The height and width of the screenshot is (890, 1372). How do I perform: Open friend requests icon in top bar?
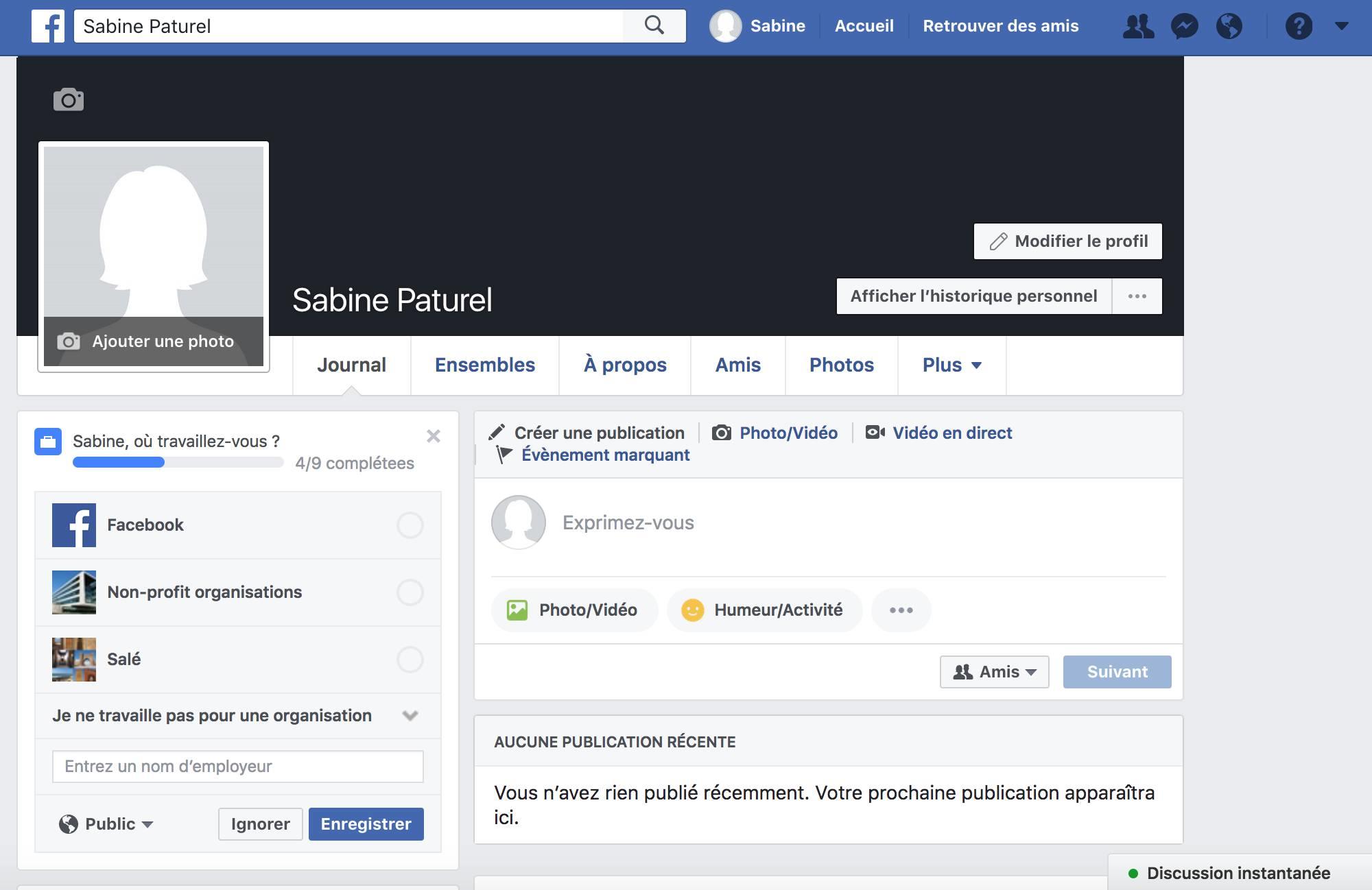pos(1138,27)
